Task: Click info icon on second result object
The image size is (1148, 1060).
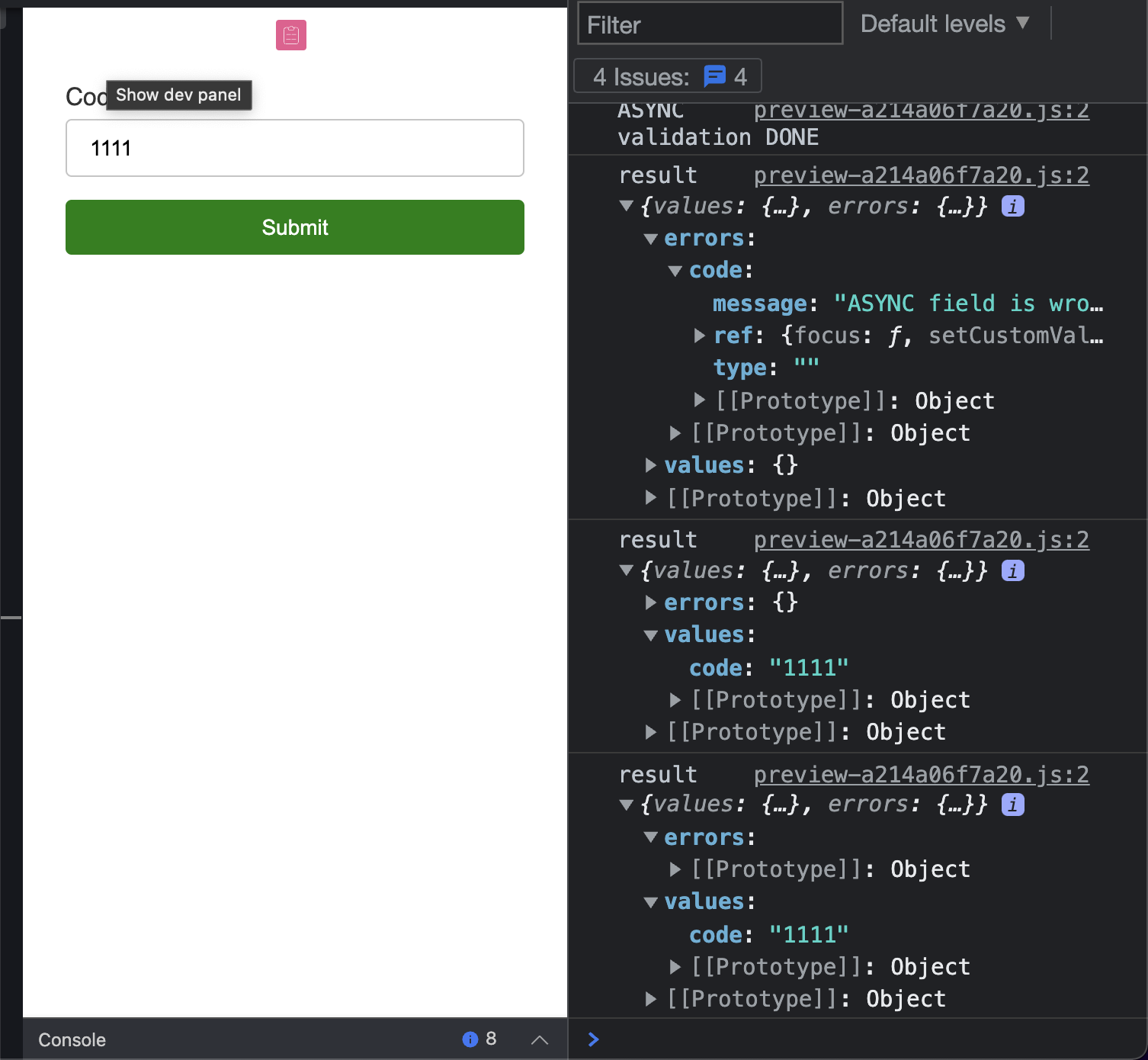Action: click(x=1012, y=570)
